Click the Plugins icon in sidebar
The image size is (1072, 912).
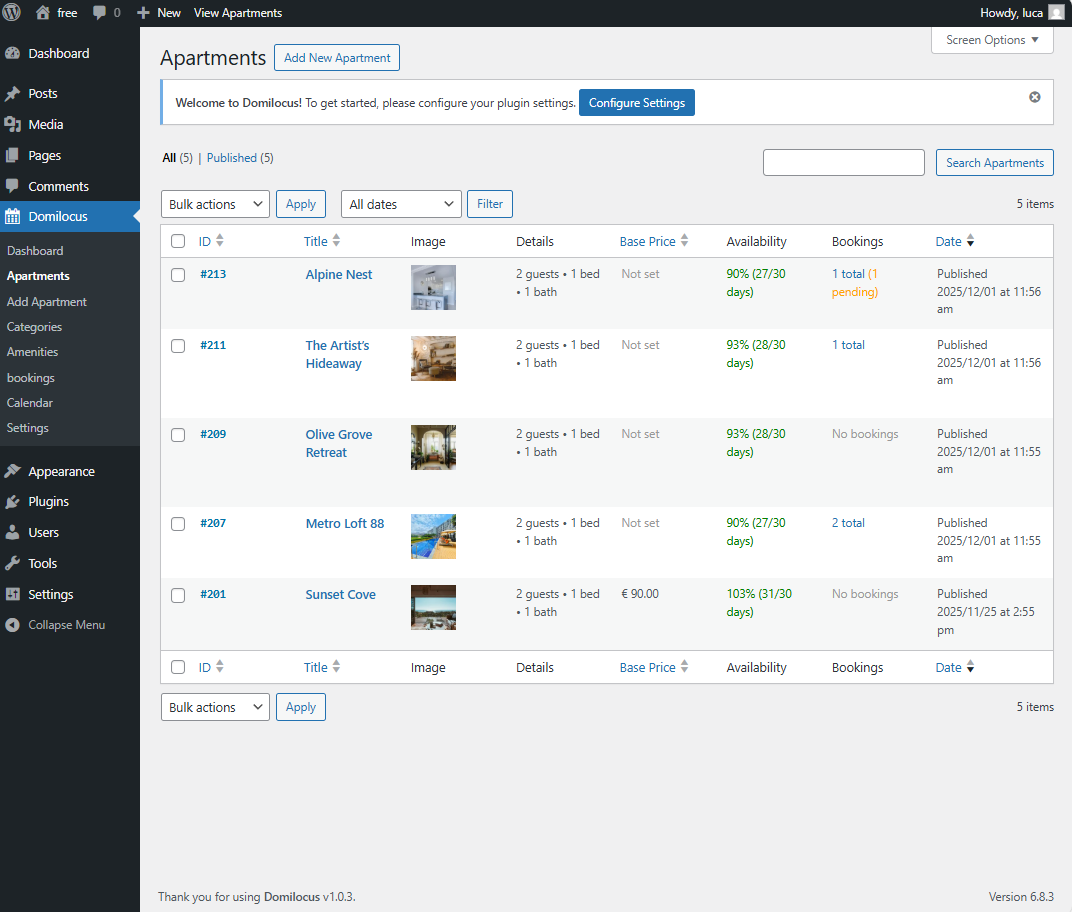(12, 502)
